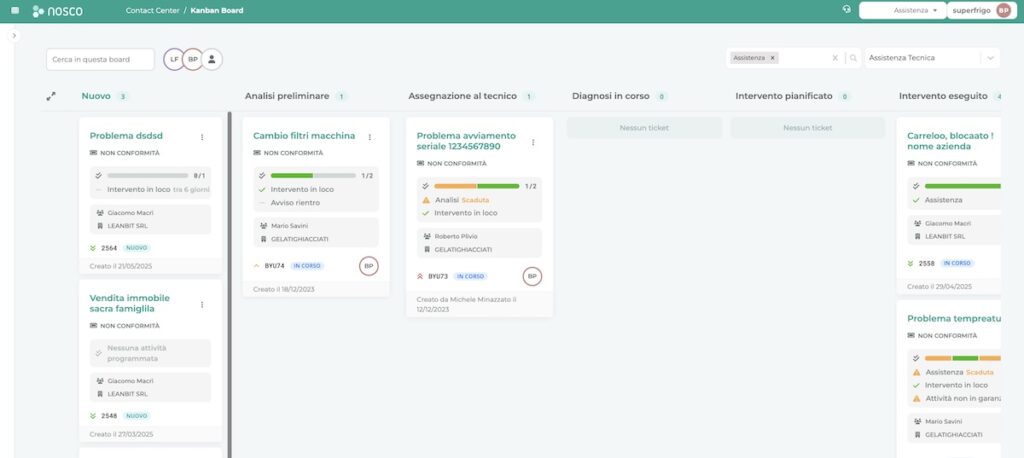Screen dimensions: 1024x458
Task: Remove the Assistenza filter tag
Action: click(772, 59)
